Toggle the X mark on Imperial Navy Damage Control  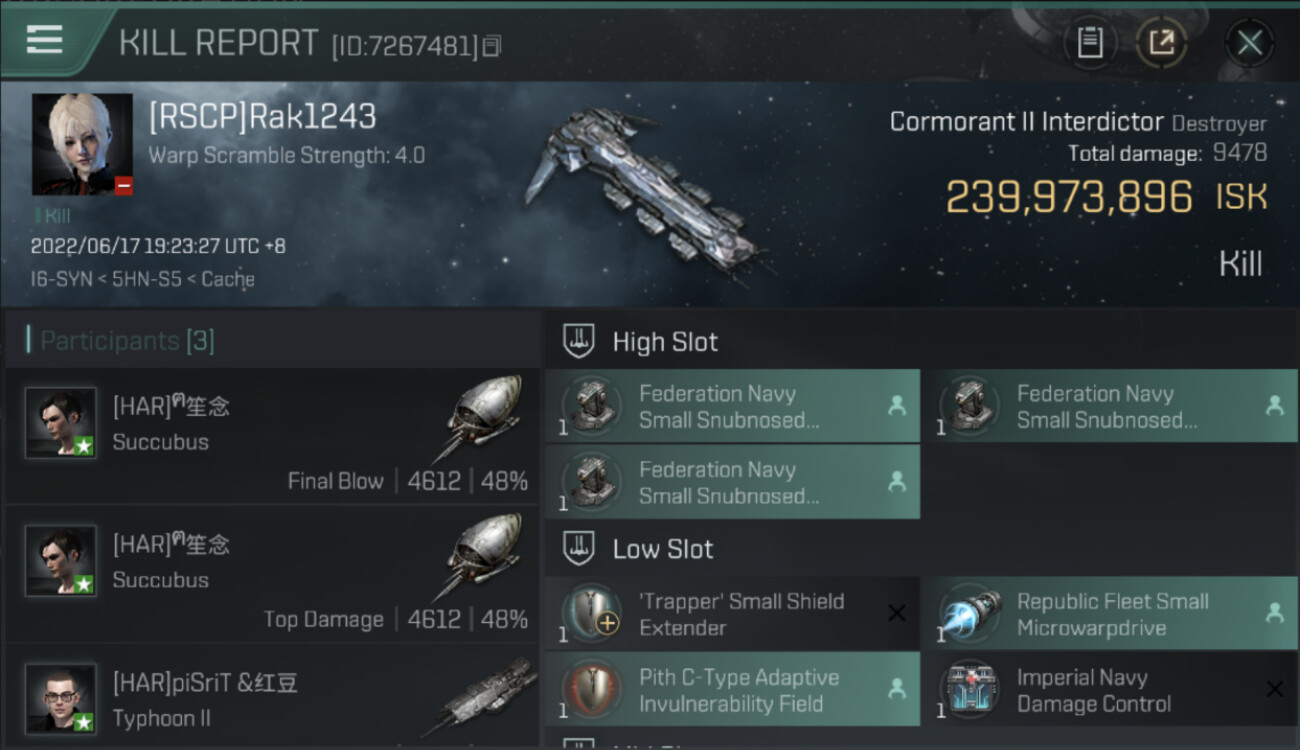[x=1274, y=689]
